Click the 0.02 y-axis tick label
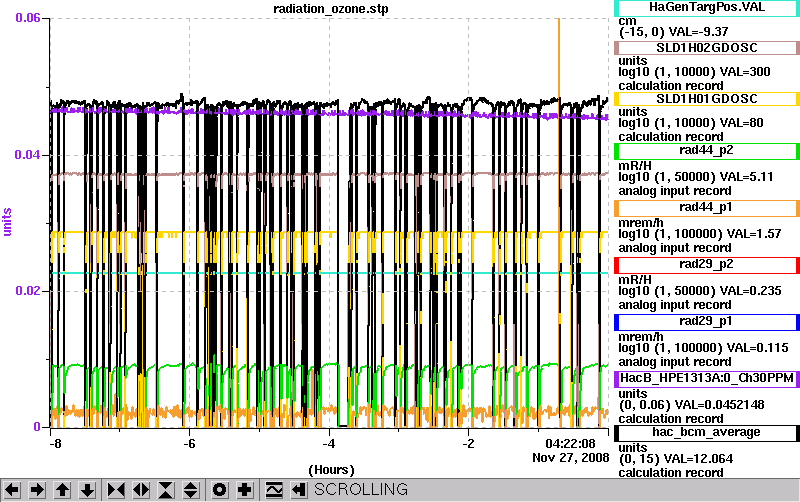The image size is (800, 502). (28, 291)
